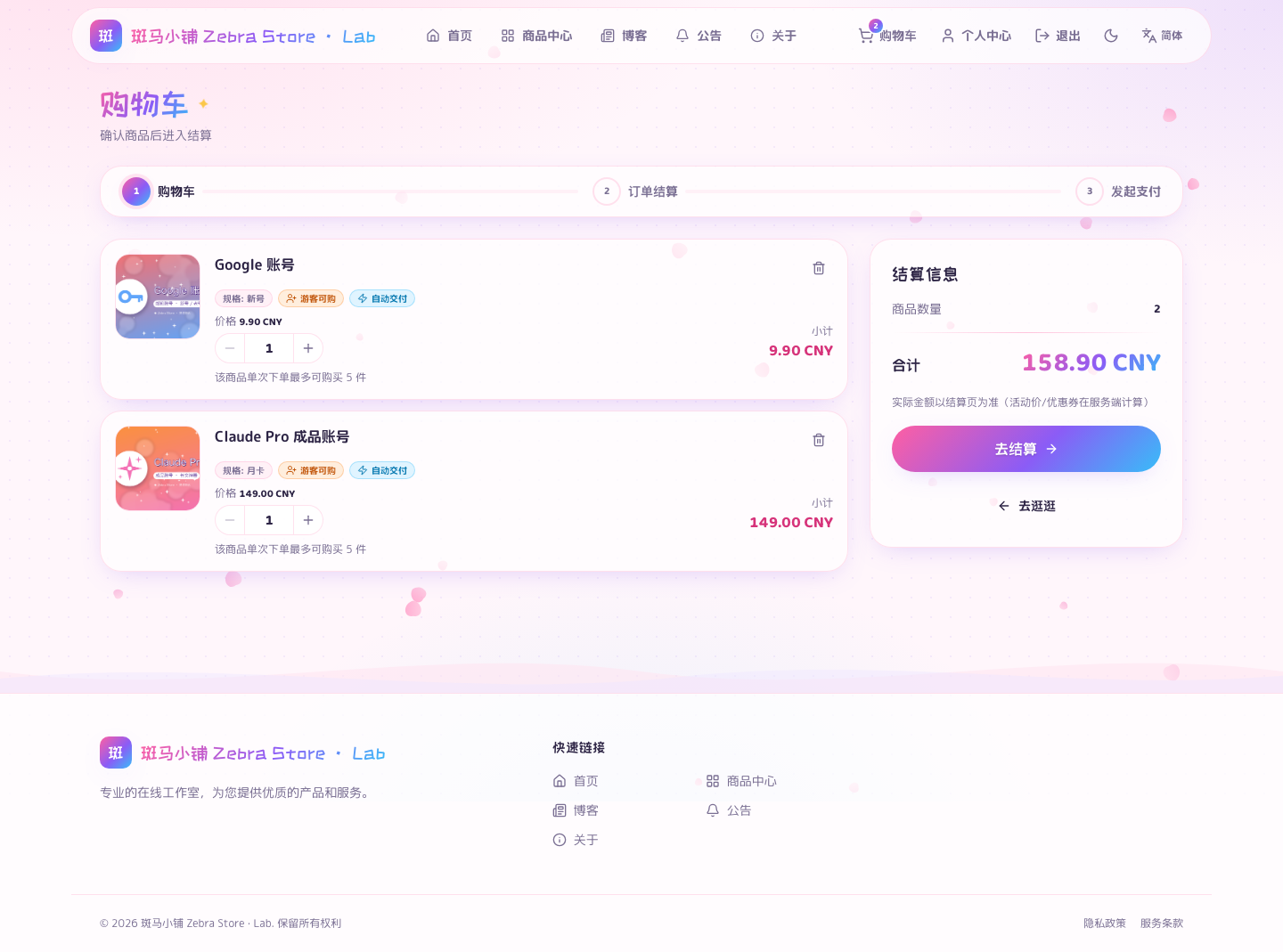The height and width of the screenshot is (952, 1283).
Task: Click 去逛逛 to continue shopping
Action: (1026, 506)
